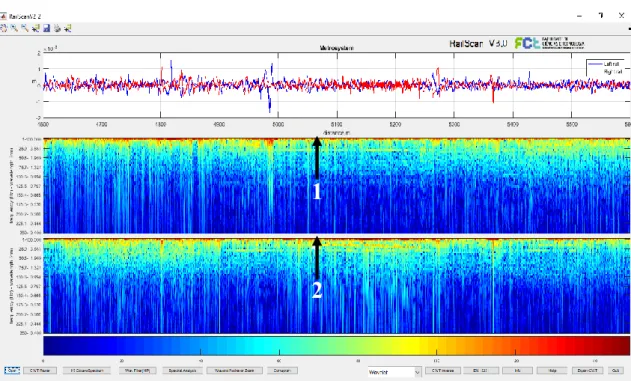Click the Open button at bottom left
The width and height of the screenshot is (631, 381).
(12, 371)
